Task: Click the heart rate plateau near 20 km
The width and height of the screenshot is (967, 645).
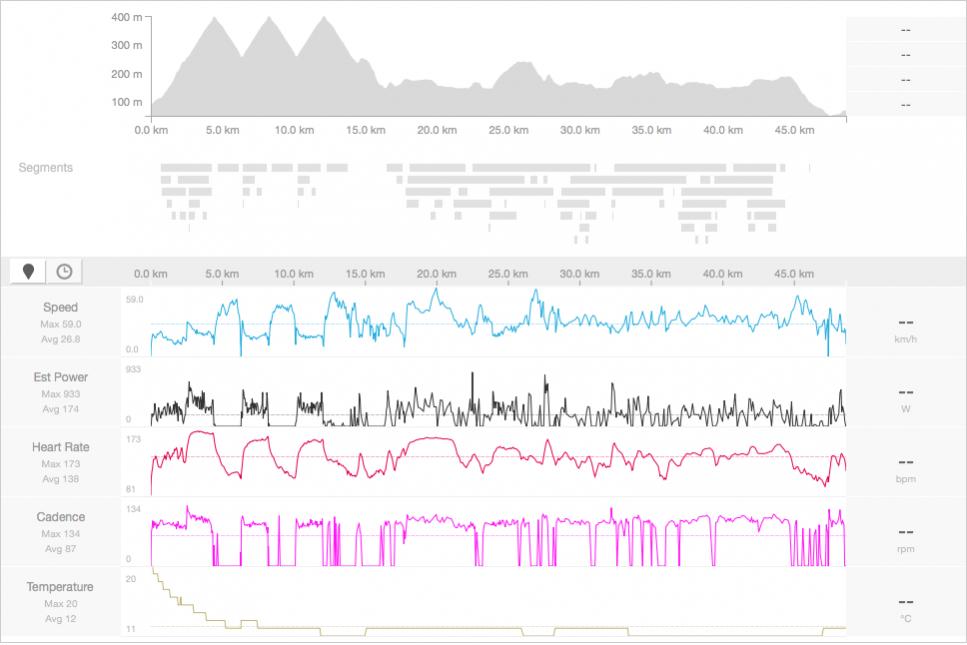Action: [x=434, y=438]
